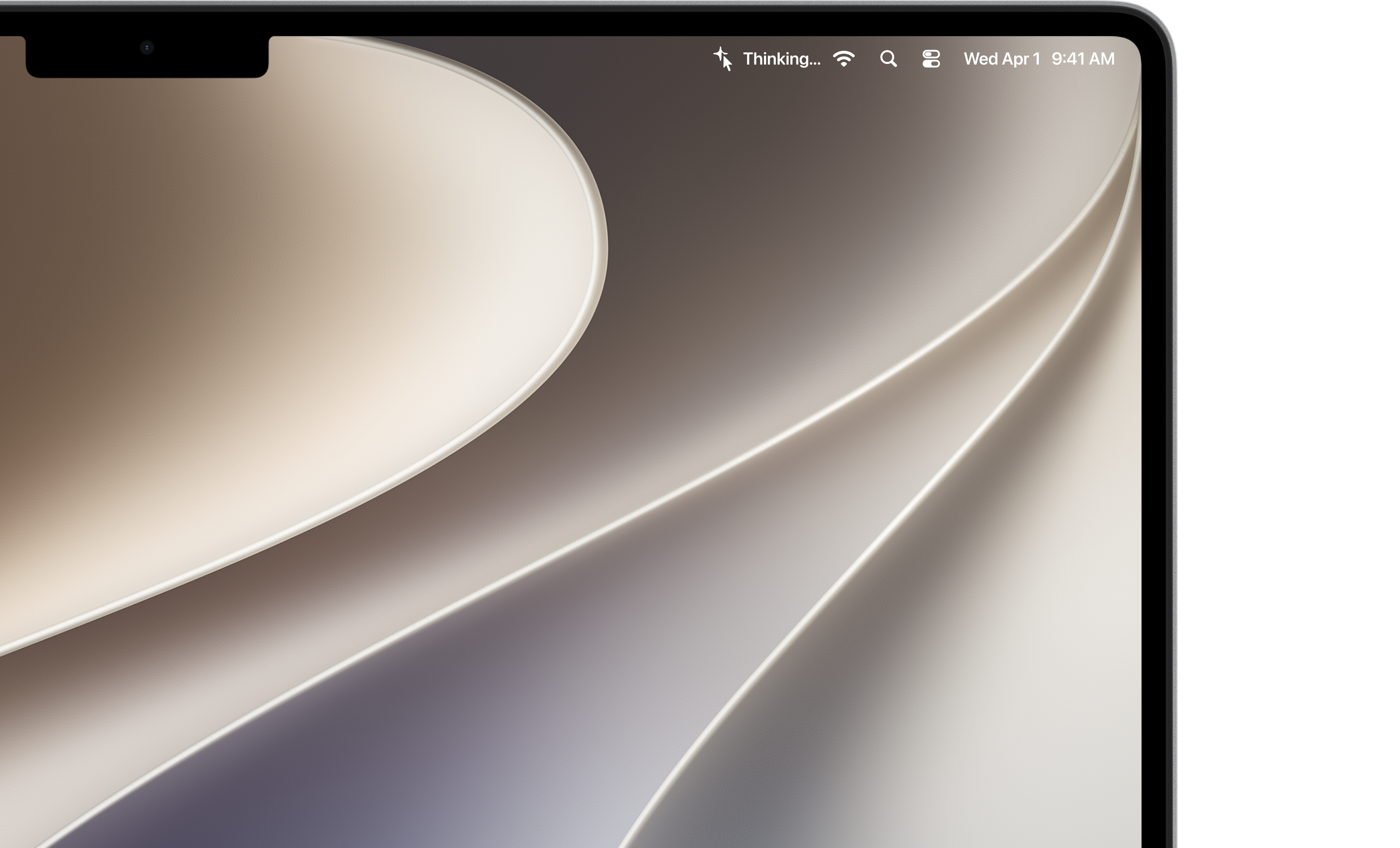Click the date "Wed Apr 1"
Viewport: 1400px width, 848px height.
[1002, 59]
